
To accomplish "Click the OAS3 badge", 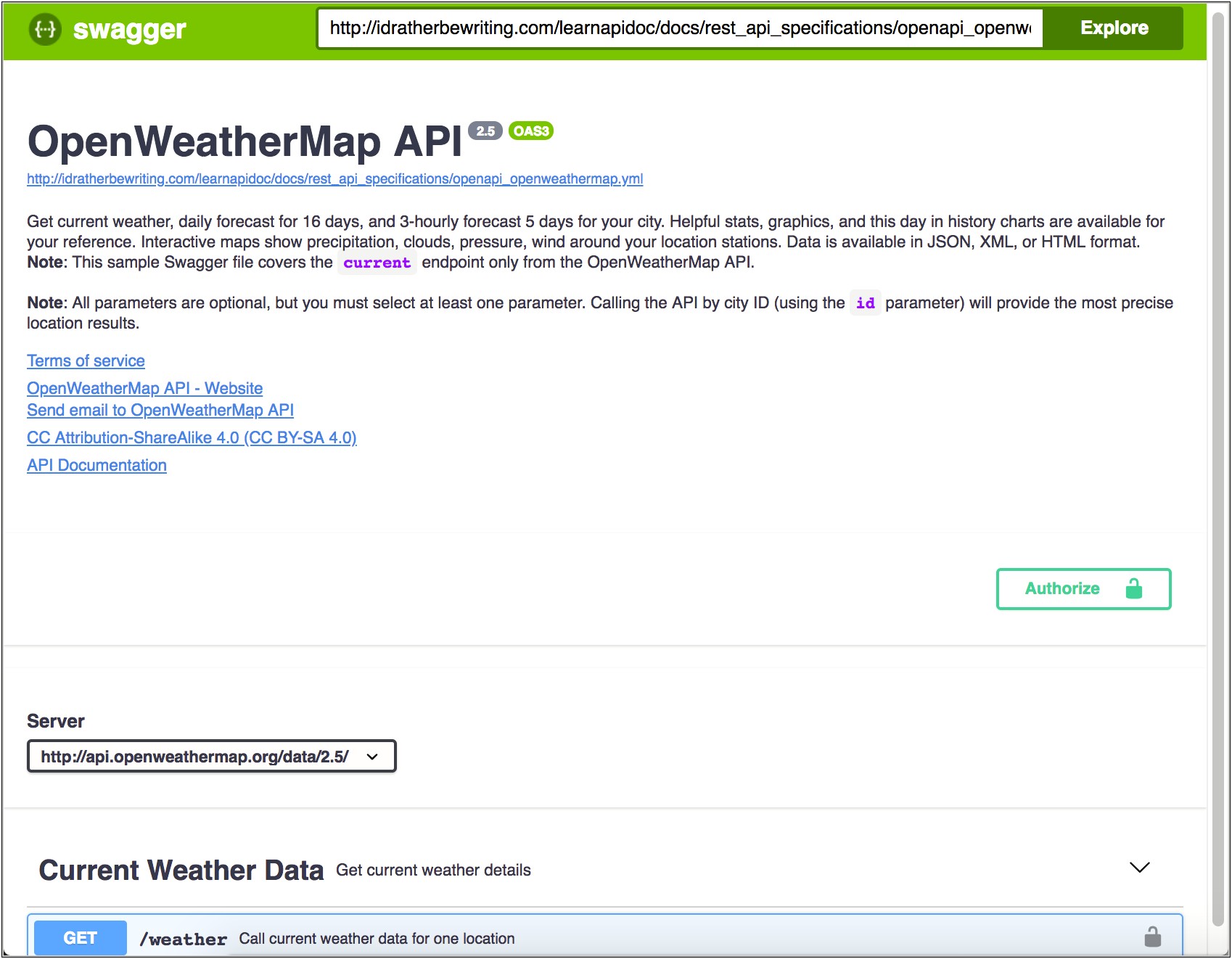I will [531, 131].
